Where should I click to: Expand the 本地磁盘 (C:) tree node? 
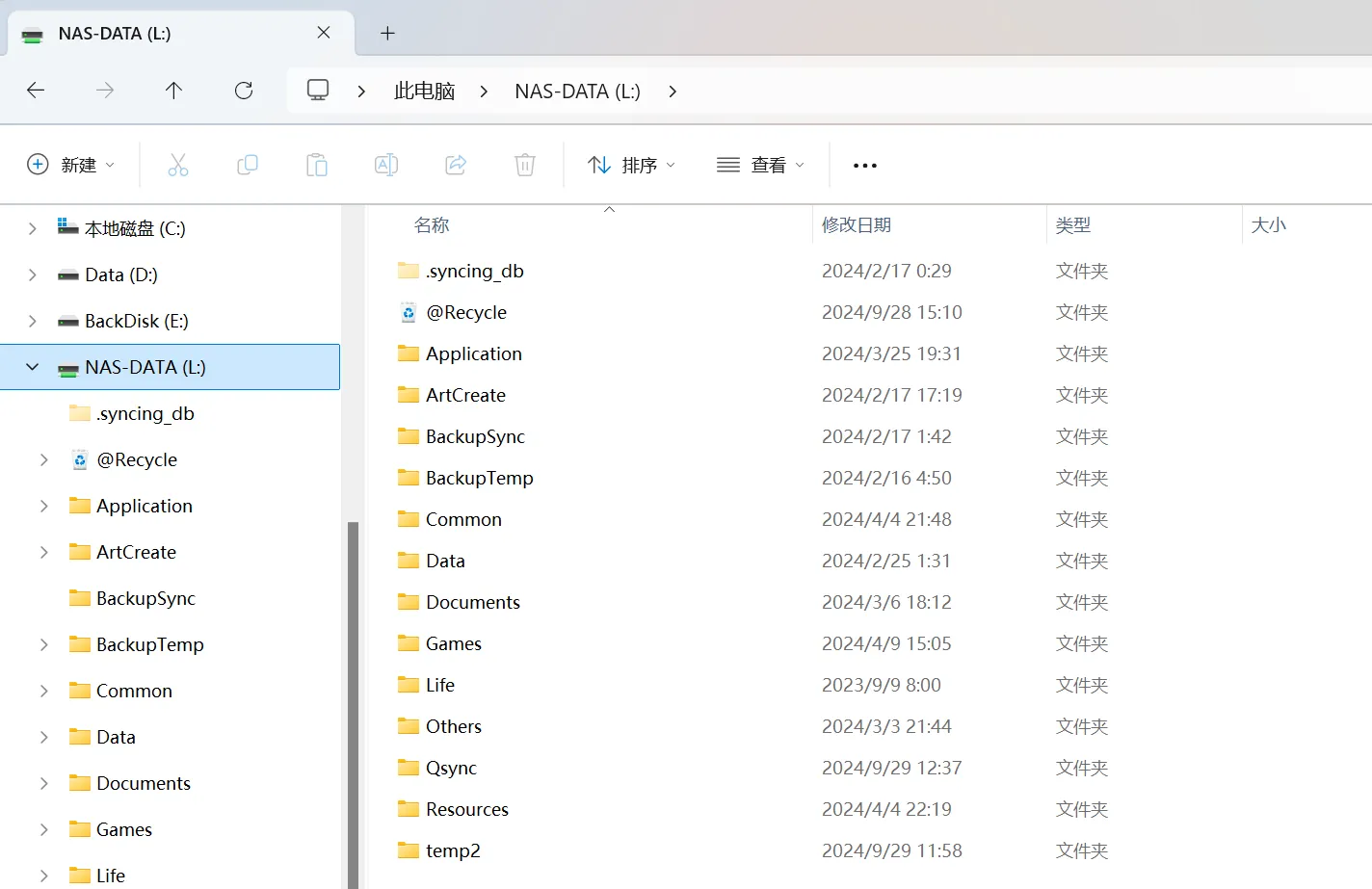point(33,228)
